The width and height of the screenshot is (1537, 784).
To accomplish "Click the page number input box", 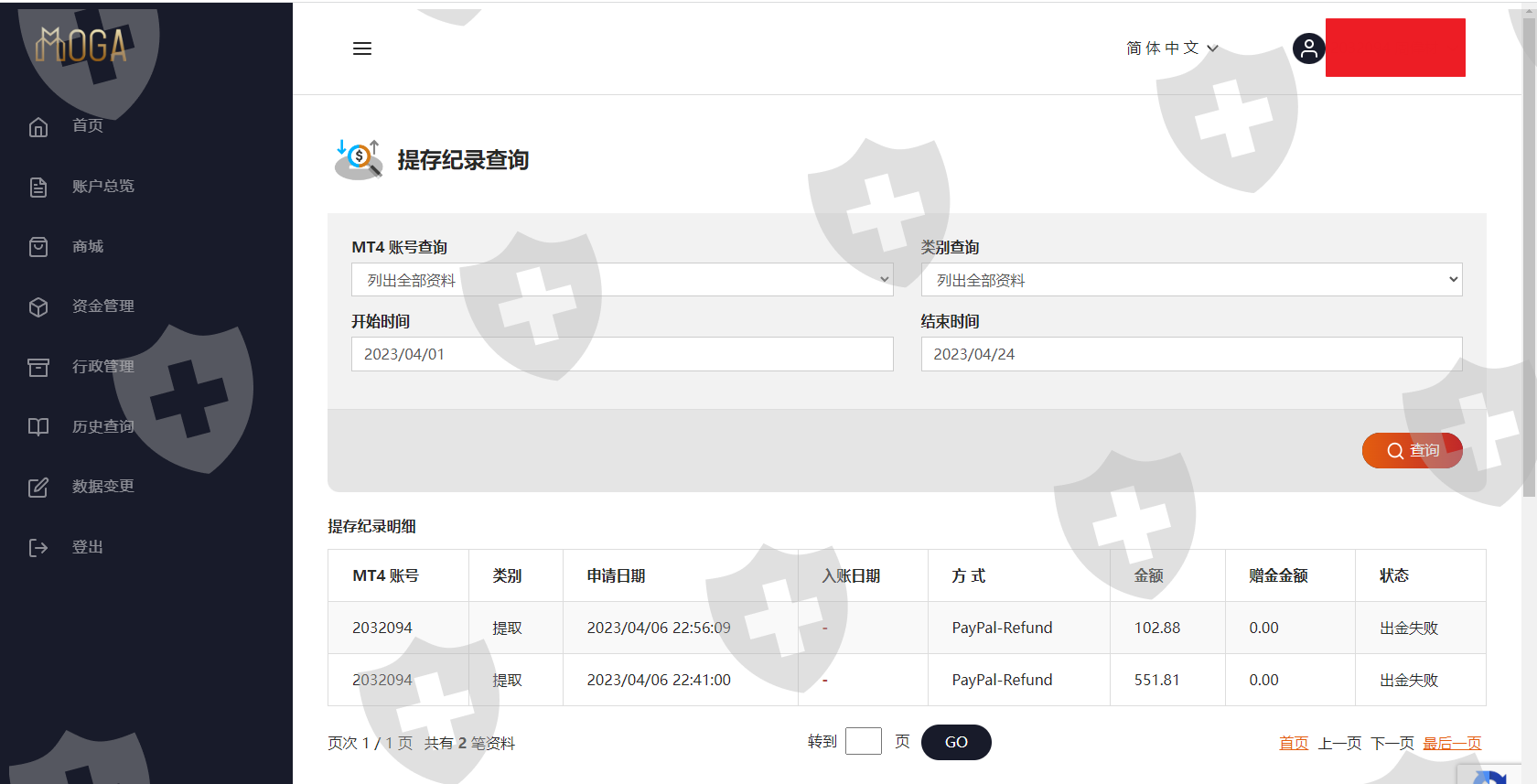I will click(x=863, y=741).
